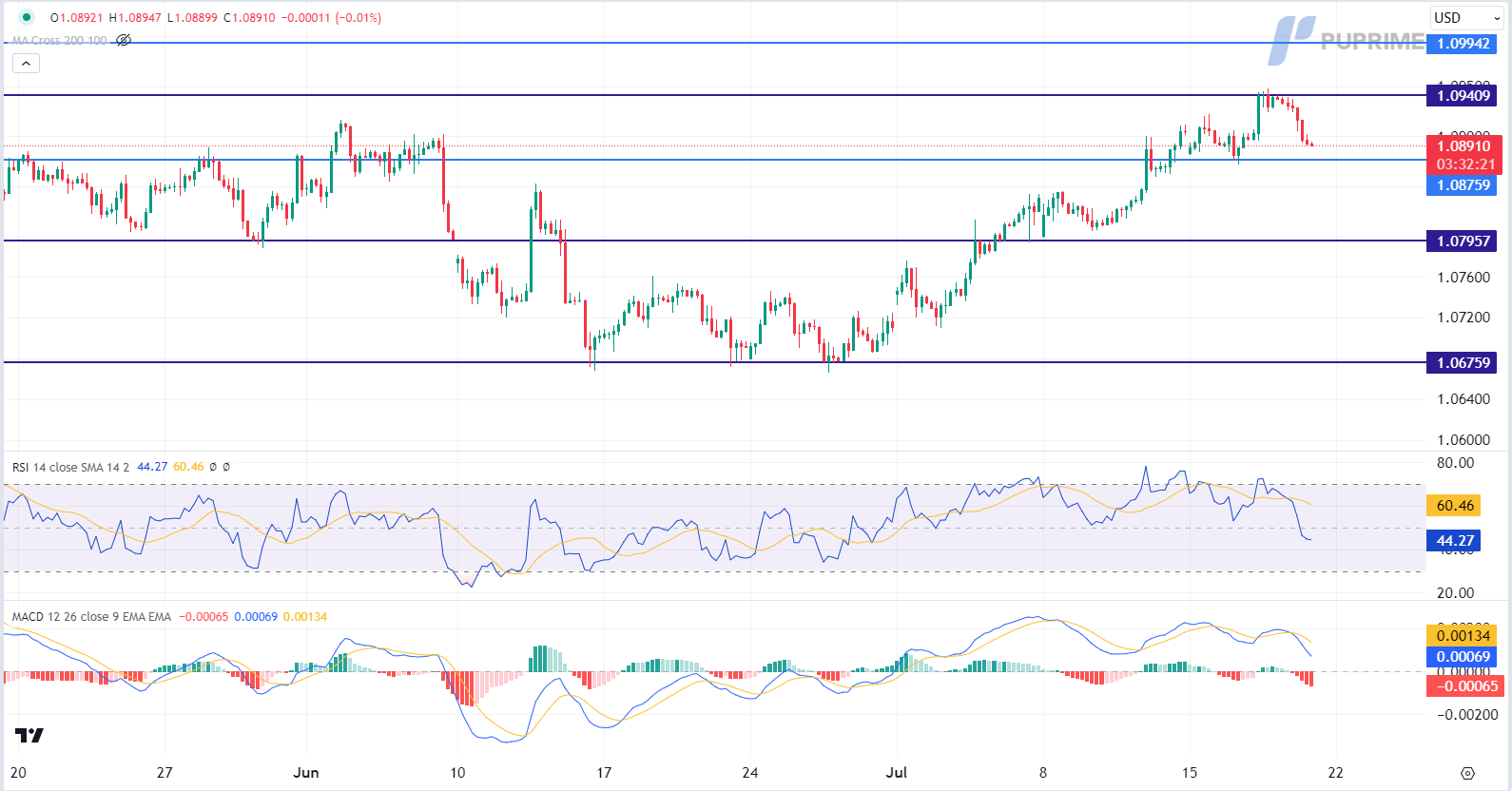The width and height of the screenshot is (1512, 791).
Task: Select the RSI 14 close SMA legend
Action: (x=70, y=467)
